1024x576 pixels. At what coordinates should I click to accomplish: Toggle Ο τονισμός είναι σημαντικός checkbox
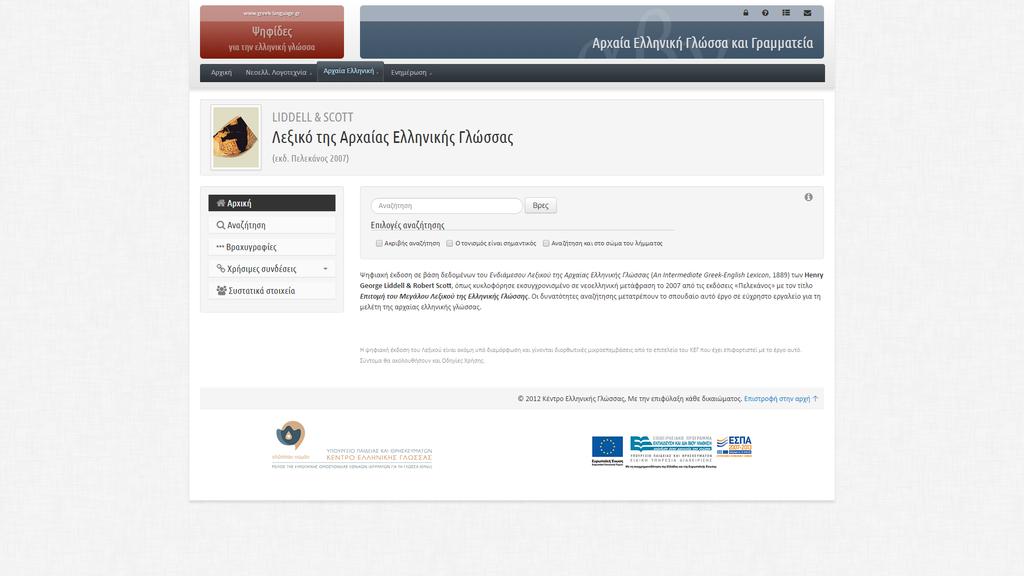(x=449, y=243)
